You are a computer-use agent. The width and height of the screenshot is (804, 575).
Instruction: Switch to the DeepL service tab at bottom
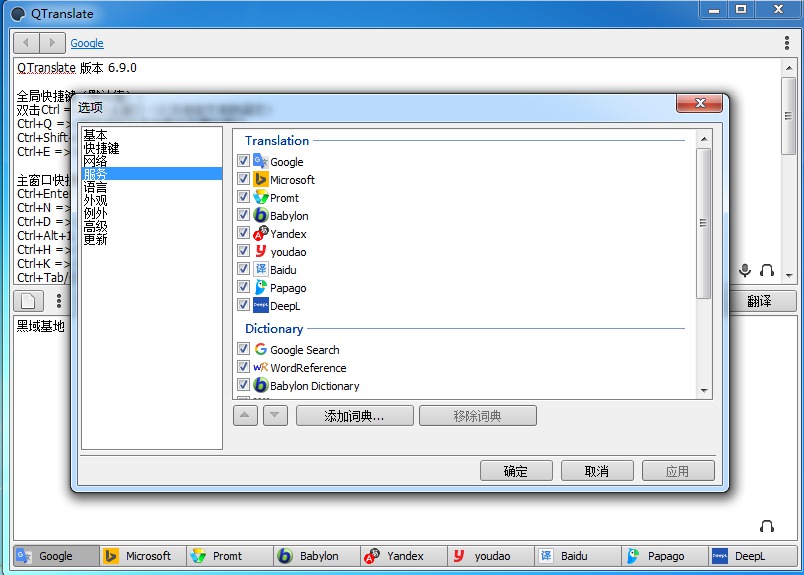pyautogui.click(x=752, y=556)
